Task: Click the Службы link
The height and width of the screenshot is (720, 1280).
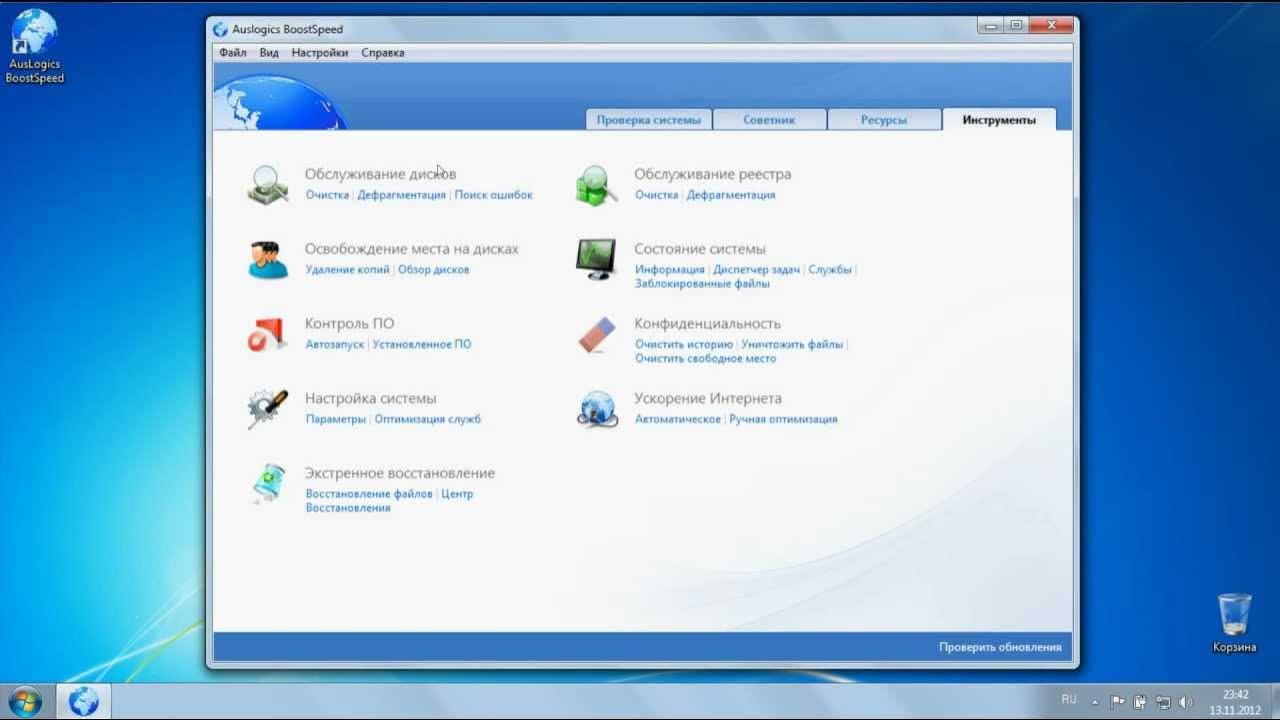Action: (x=830, y=270)
